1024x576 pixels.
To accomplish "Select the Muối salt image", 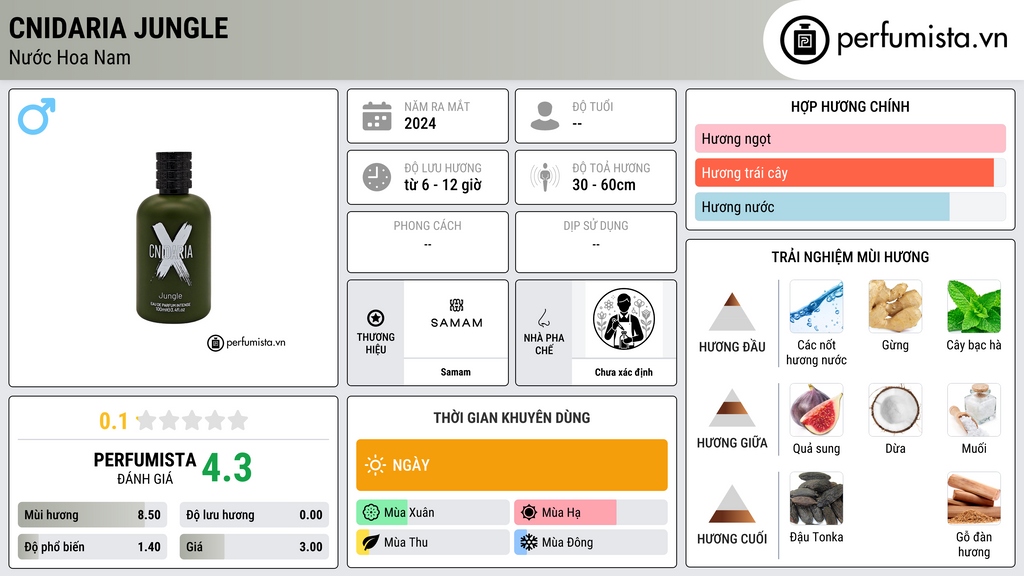I will [x=974, y=409].
